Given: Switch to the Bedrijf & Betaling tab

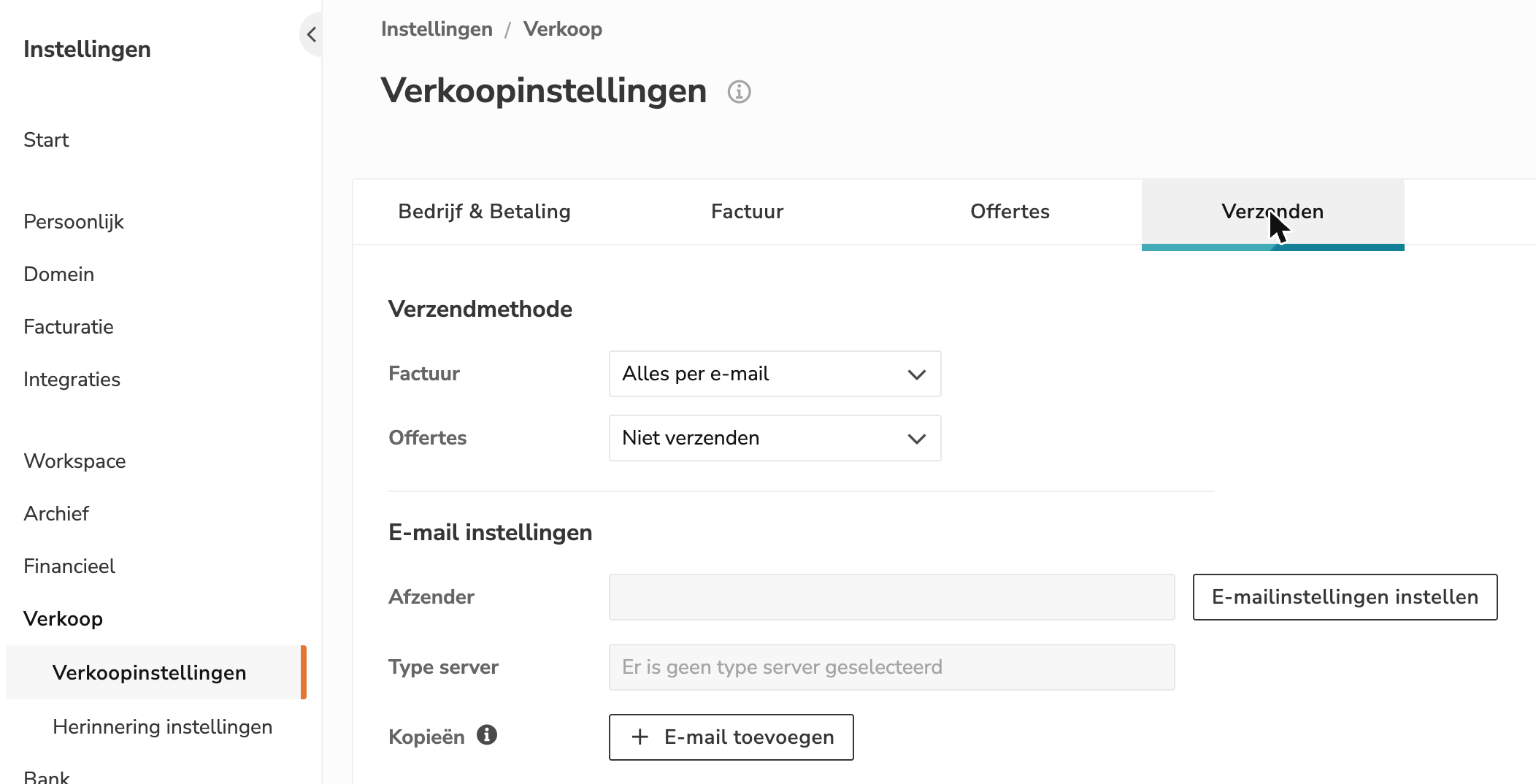Looking at the screenshot, I should pos(484,212).
